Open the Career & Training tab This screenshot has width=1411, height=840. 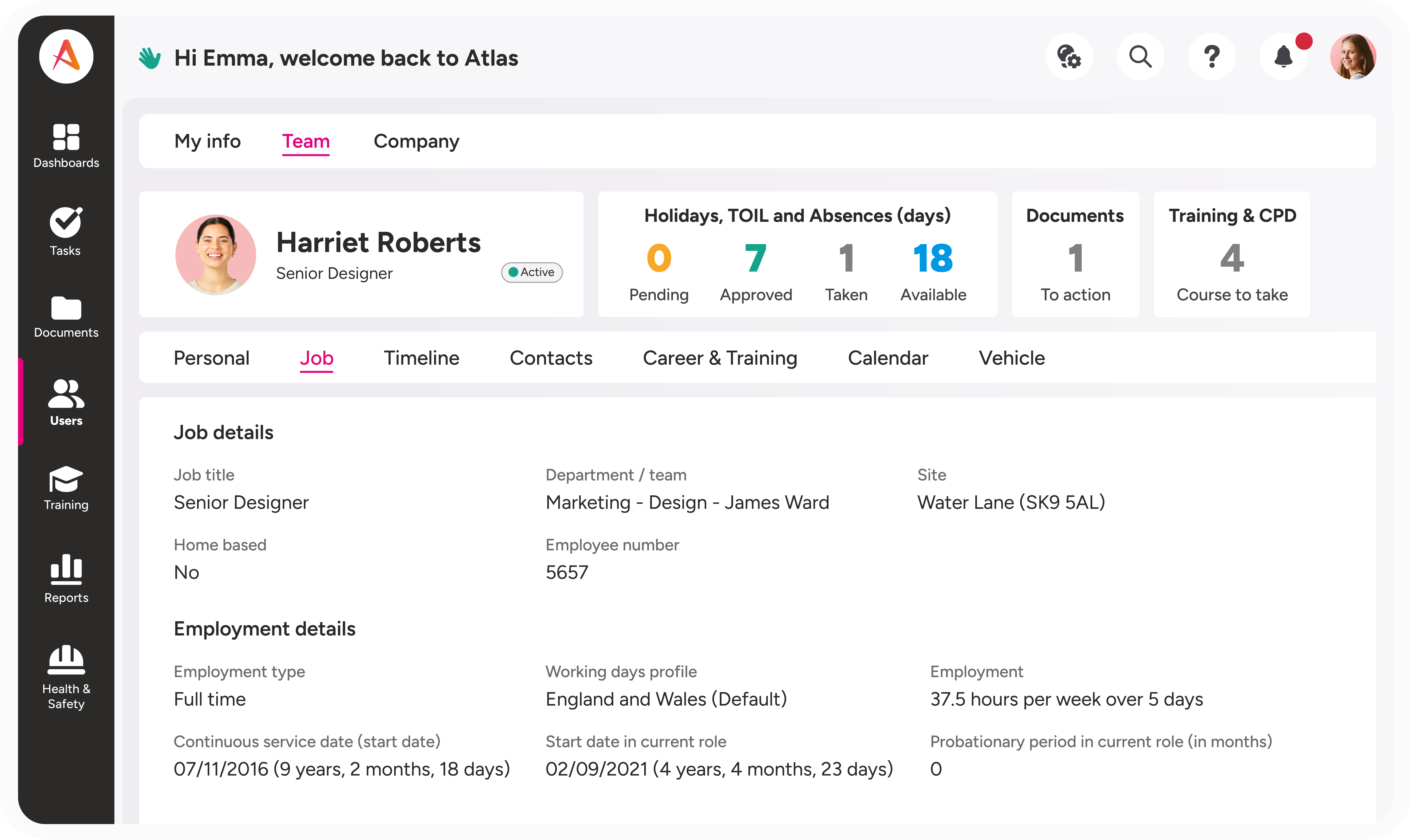point(720,358)
